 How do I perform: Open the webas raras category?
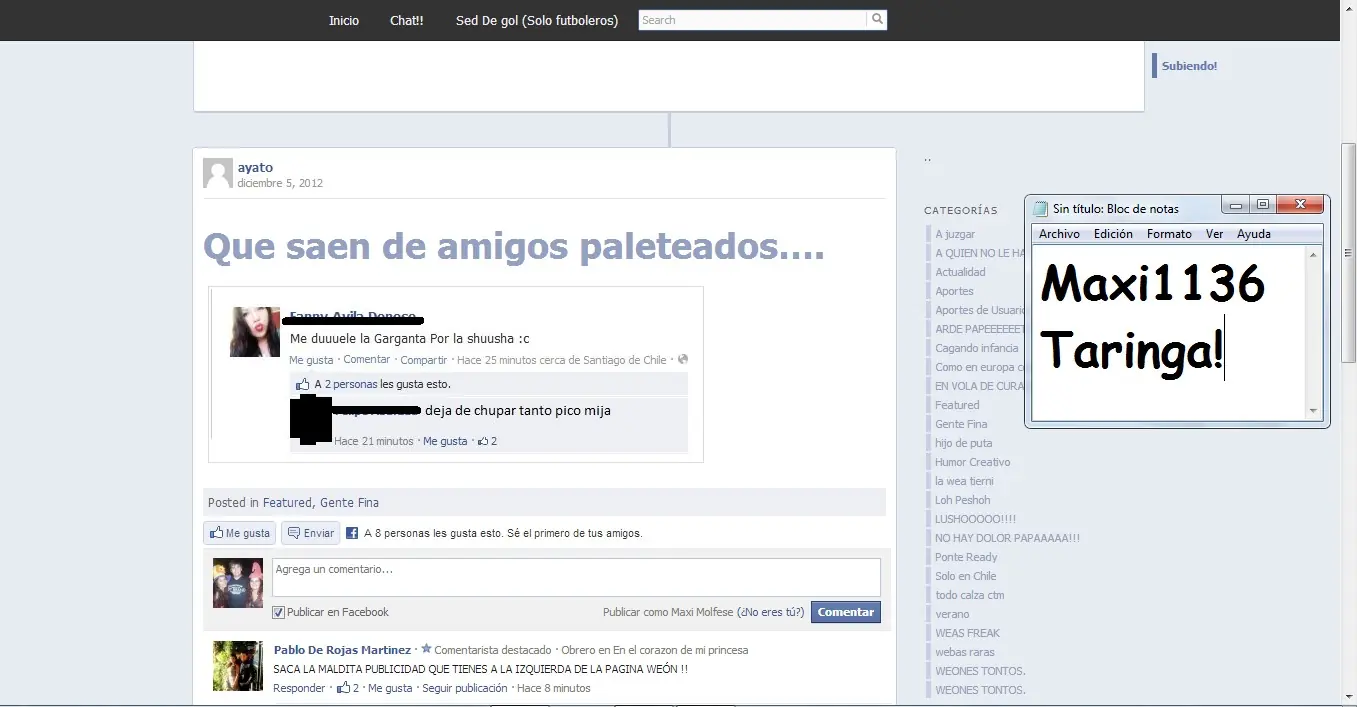964,652
